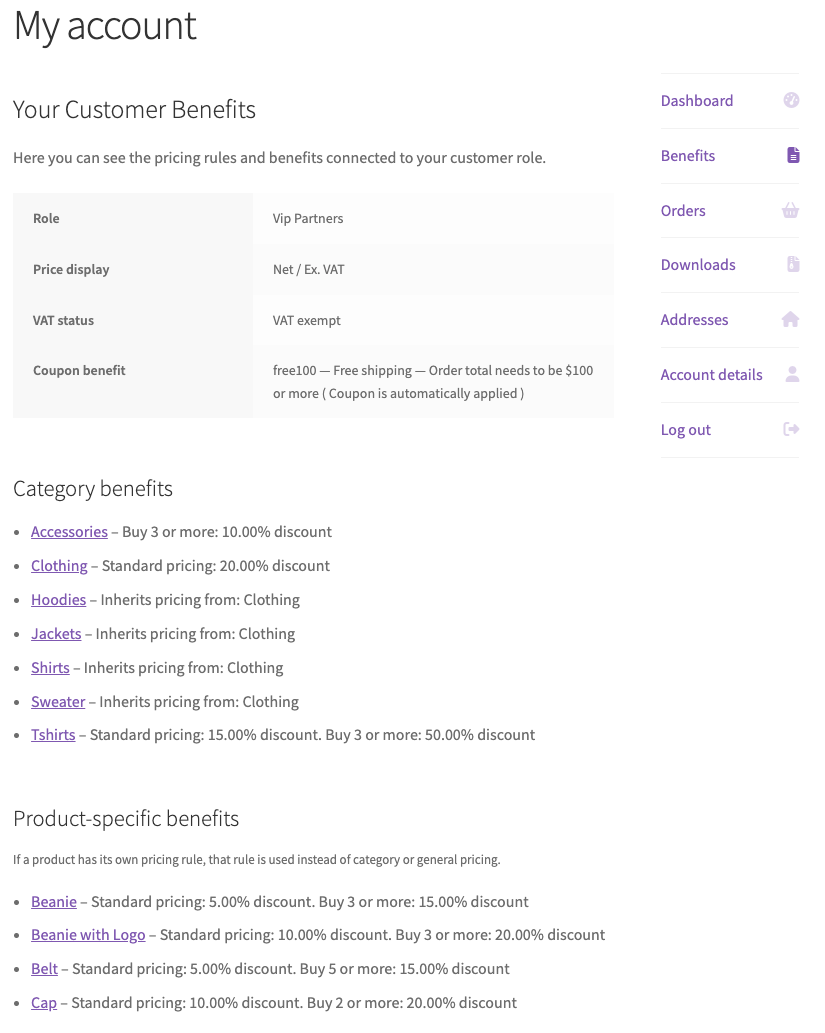Click the Jackets category link

[56, 633]
